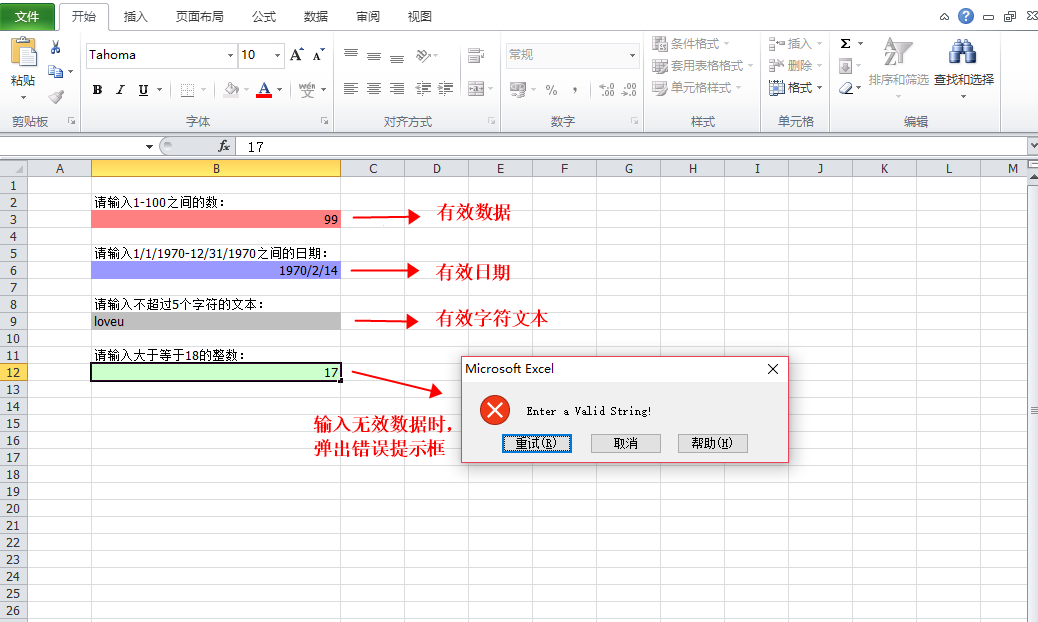1038x622 pixels.
Task: Apply comma style to the selection
Action: [x=575, y=90]
